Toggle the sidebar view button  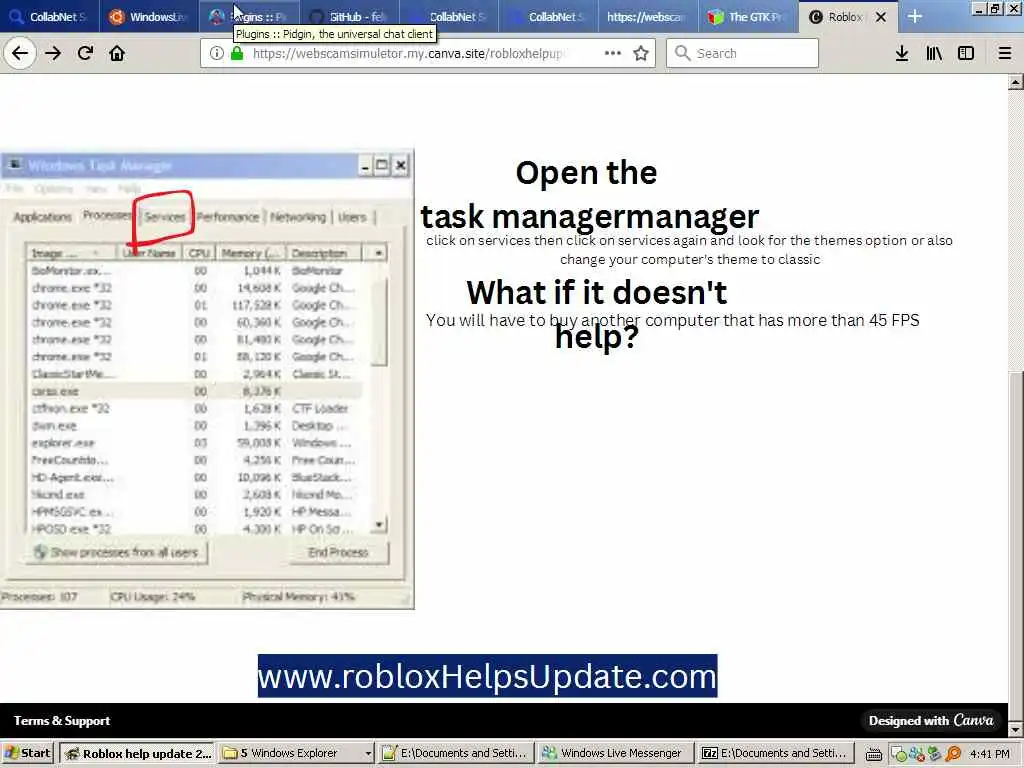966,54
